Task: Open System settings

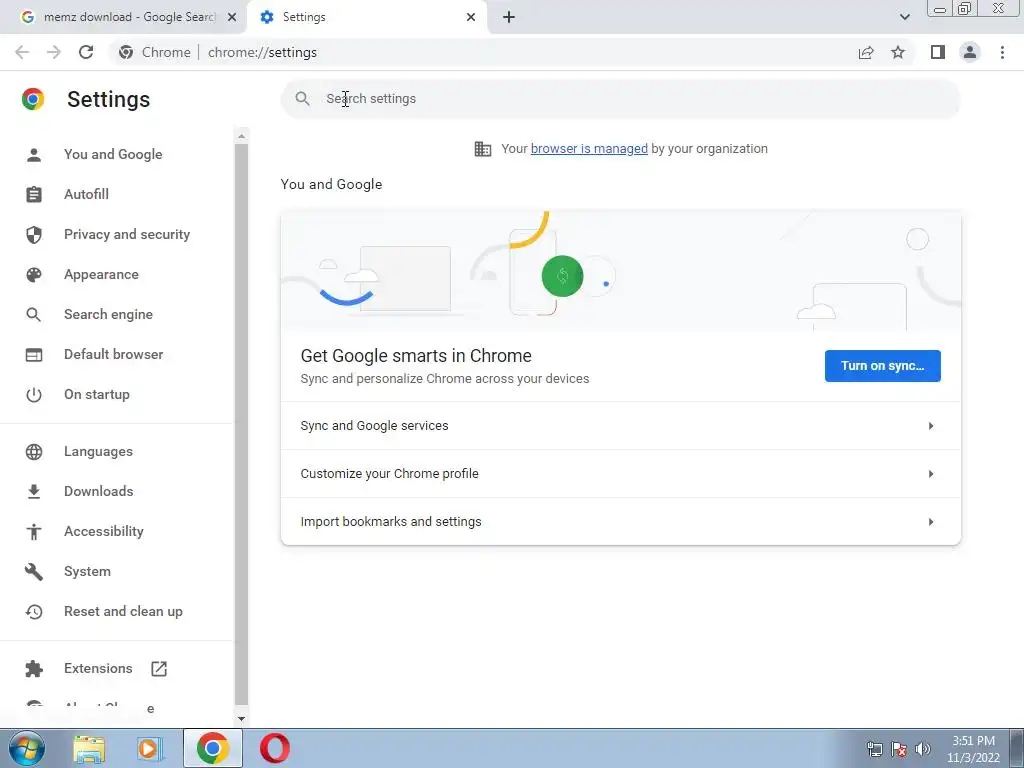Action: tap(87, 571)
